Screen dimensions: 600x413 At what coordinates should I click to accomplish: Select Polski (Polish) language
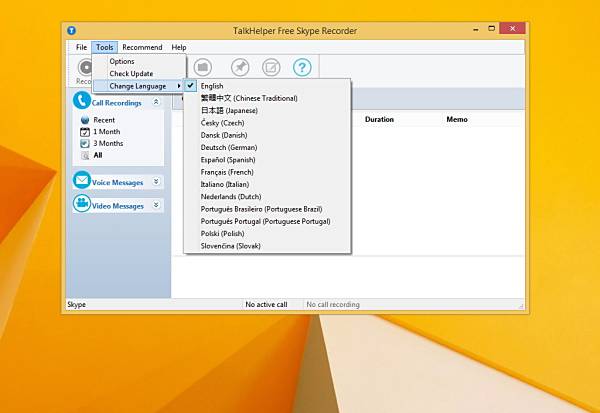tap(267, 233)
